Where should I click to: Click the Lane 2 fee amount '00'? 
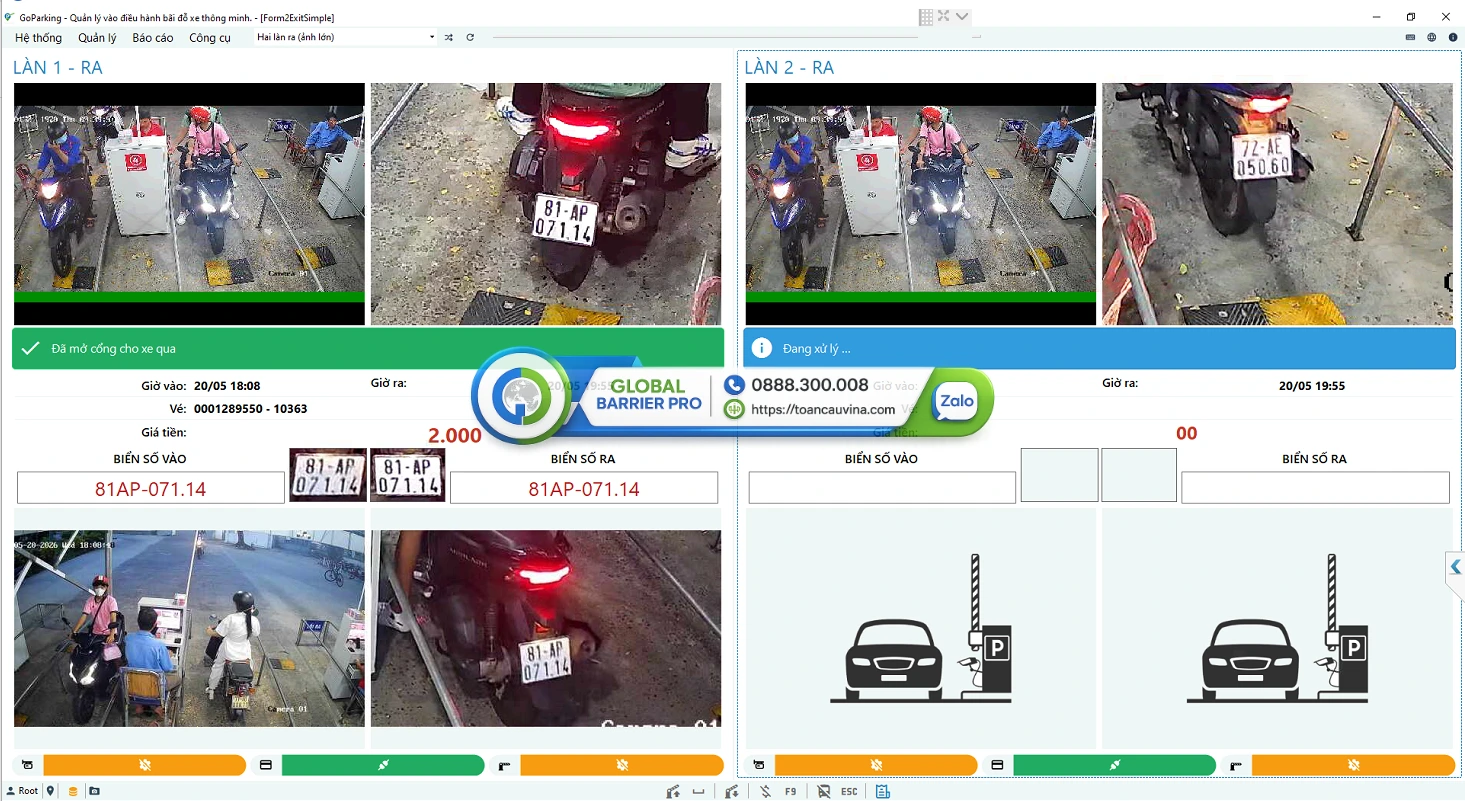click(x=1186, y=434)
